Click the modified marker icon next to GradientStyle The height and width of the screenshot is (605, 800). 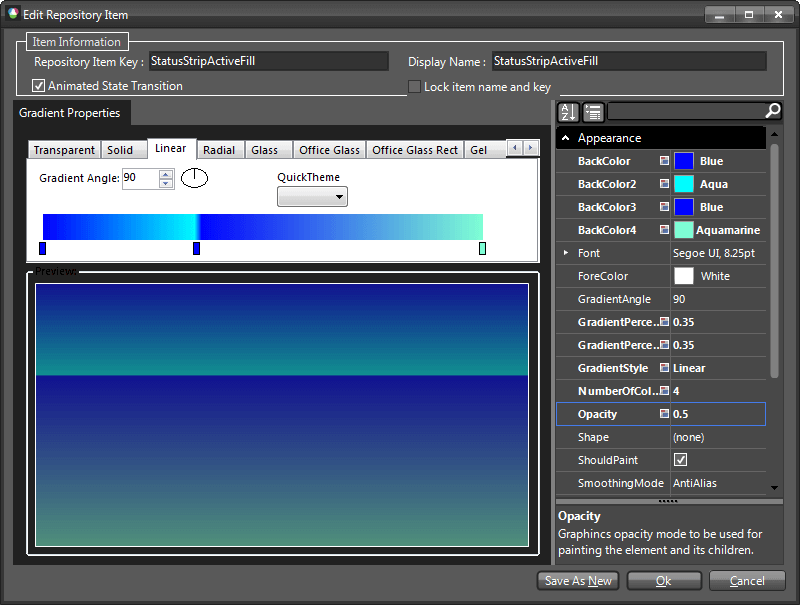664,368
